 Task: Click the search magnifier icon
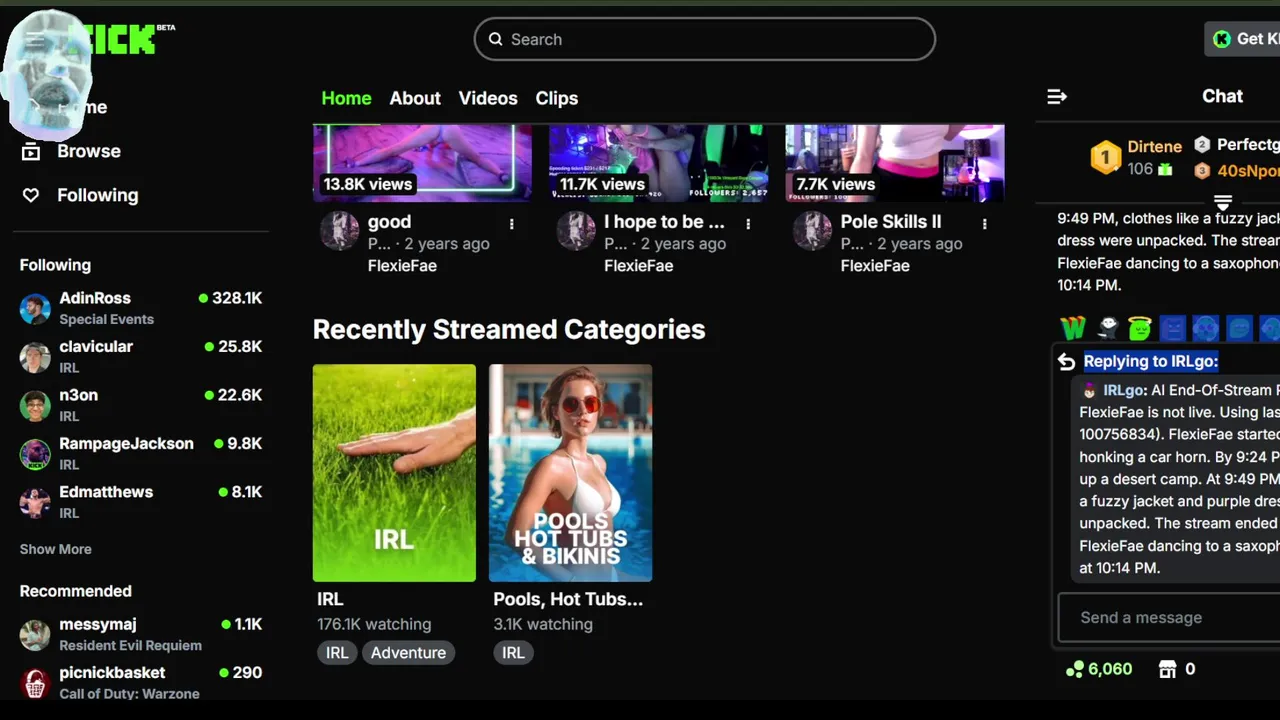click(x=495, y=39)
